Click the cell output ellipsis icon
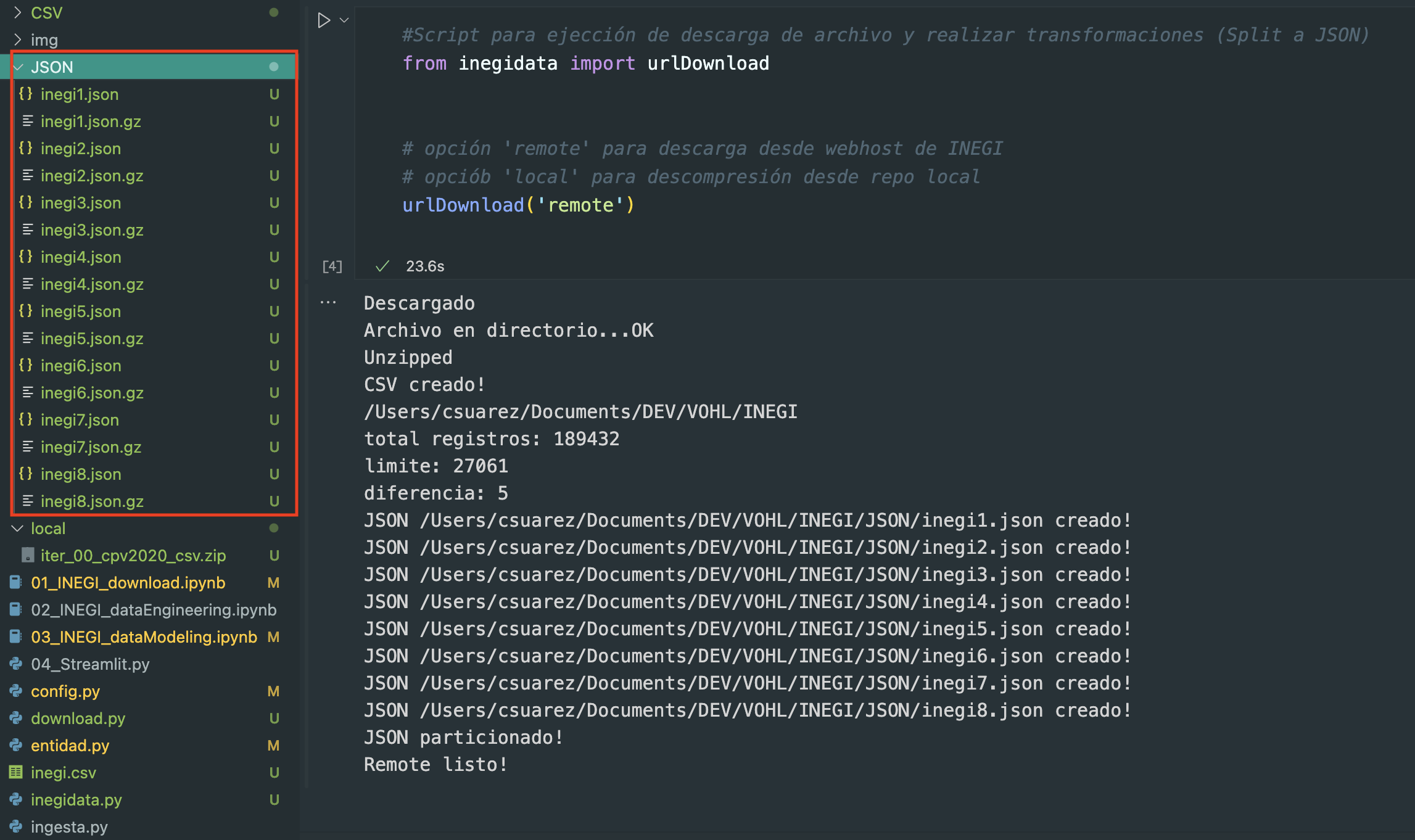Viewport: 1415px width, 840px height. (x=328, y=302)
